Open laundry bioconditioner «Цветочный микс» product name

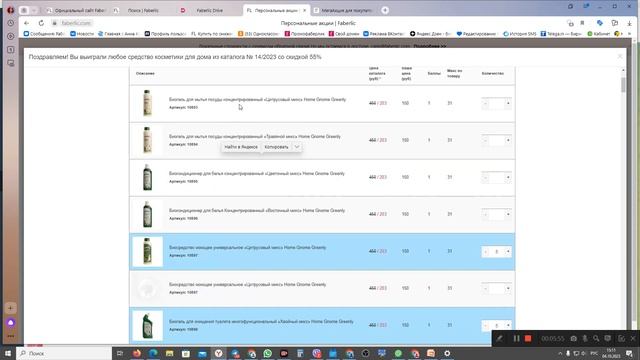[x=257, y=173]
